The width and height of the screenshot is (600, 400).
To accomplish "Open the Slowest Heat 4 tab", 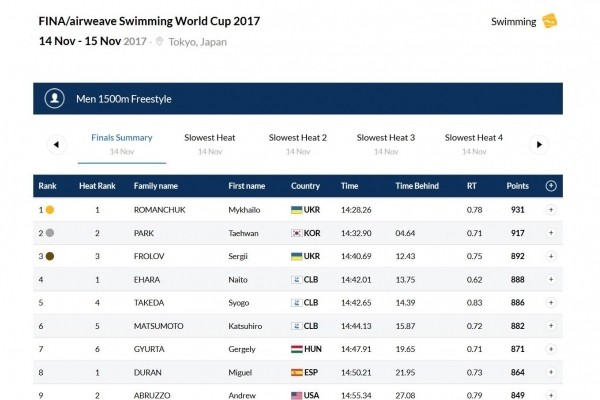I will 473,138.
